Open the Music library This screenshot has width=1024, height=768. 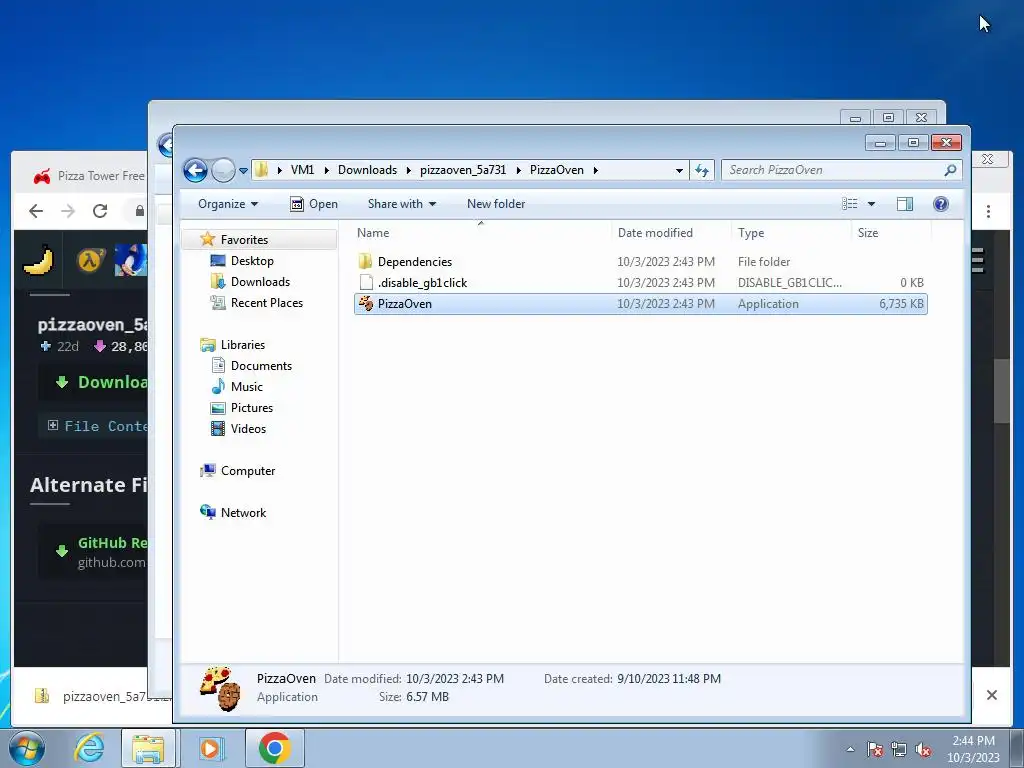point(246,387)
